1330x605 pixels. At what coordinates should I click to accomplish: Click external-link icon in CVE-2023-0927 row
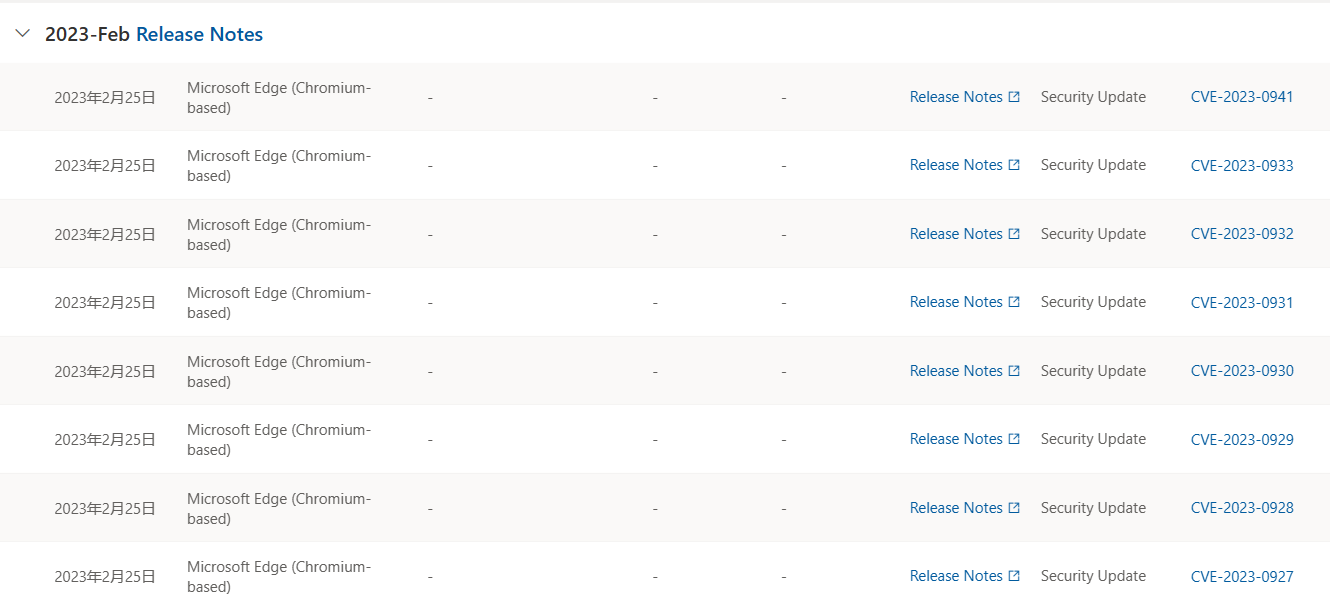tap(1014, 576)
